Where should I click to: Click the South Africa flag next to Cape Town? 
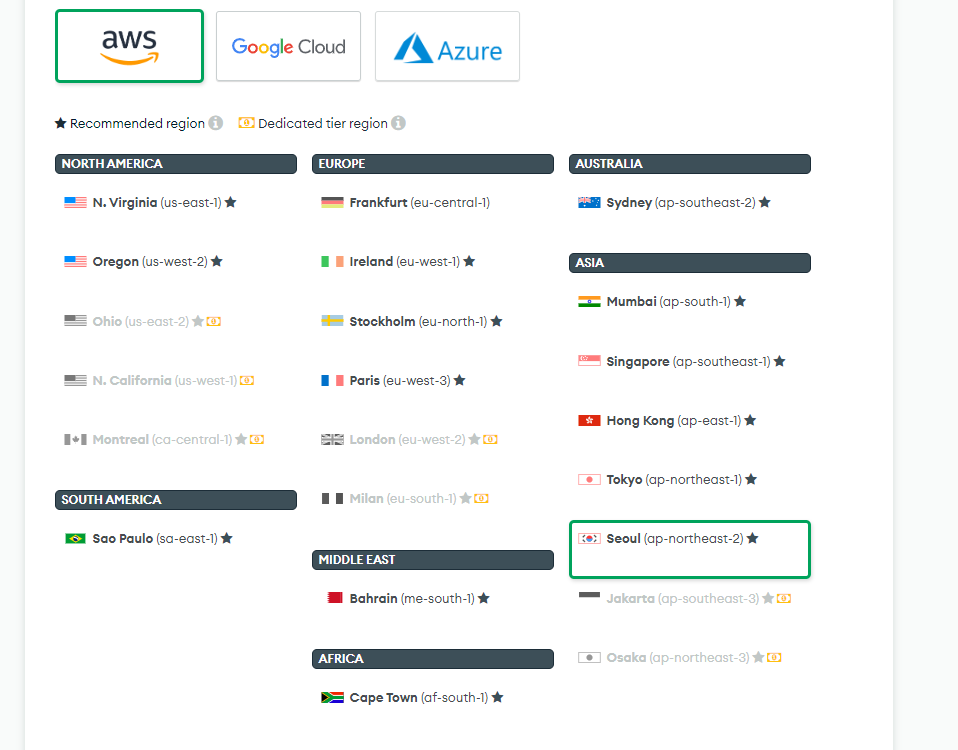click(332, 697)
